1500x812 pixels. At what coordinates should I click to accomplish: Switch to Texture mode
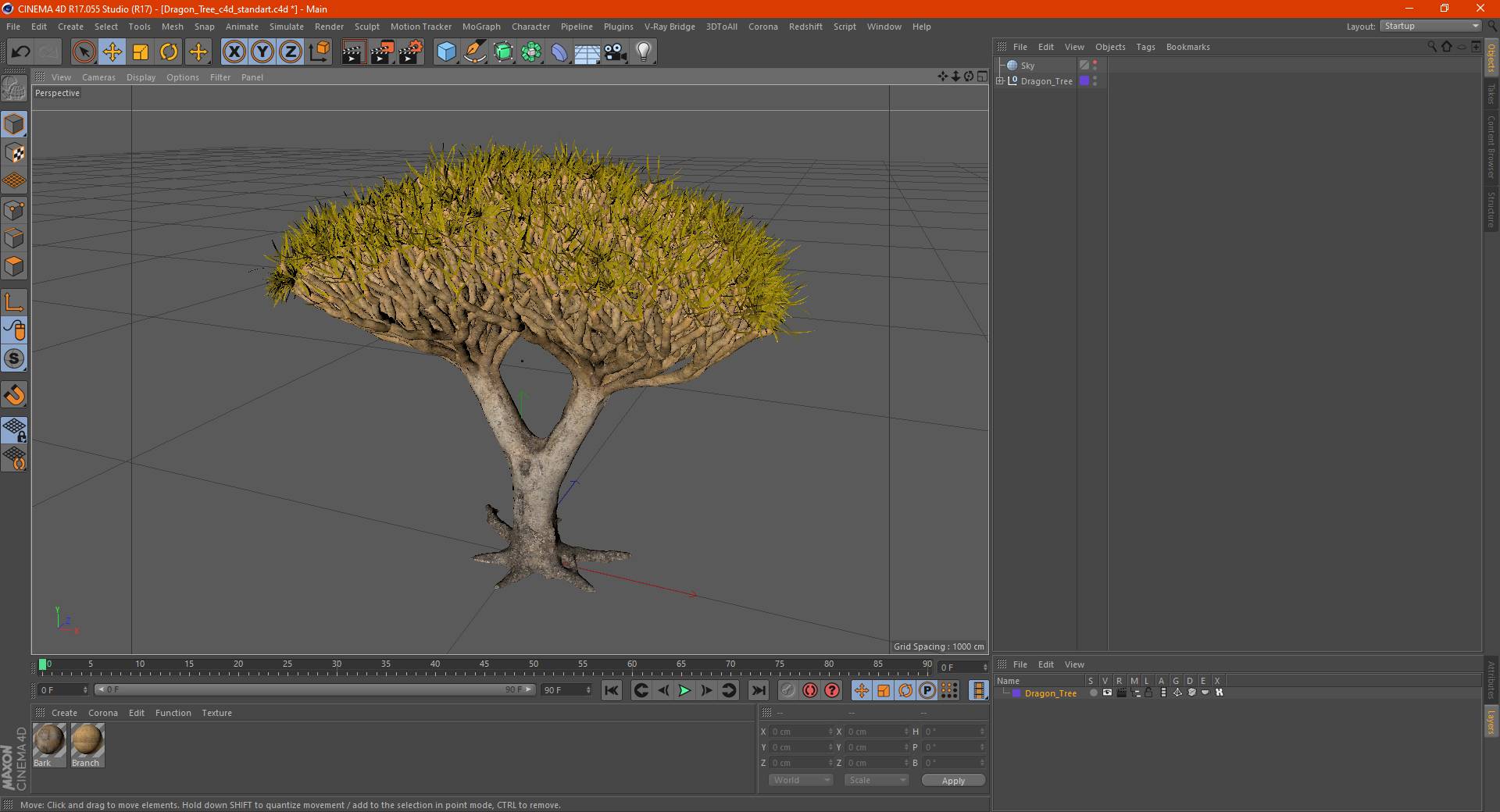click(x=14, y=152)
